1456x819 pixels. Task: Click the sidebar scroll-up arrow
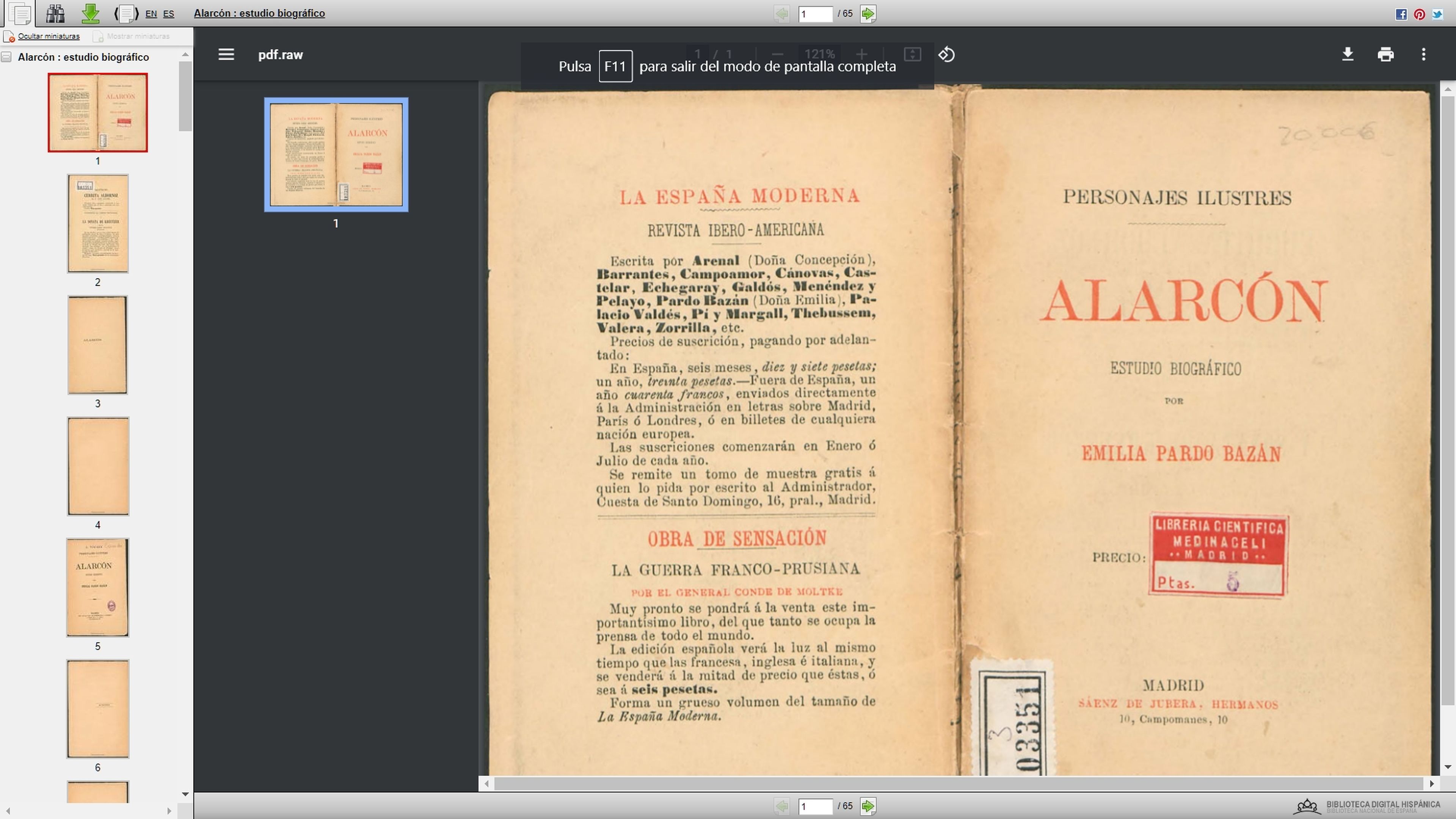(185, 55)
